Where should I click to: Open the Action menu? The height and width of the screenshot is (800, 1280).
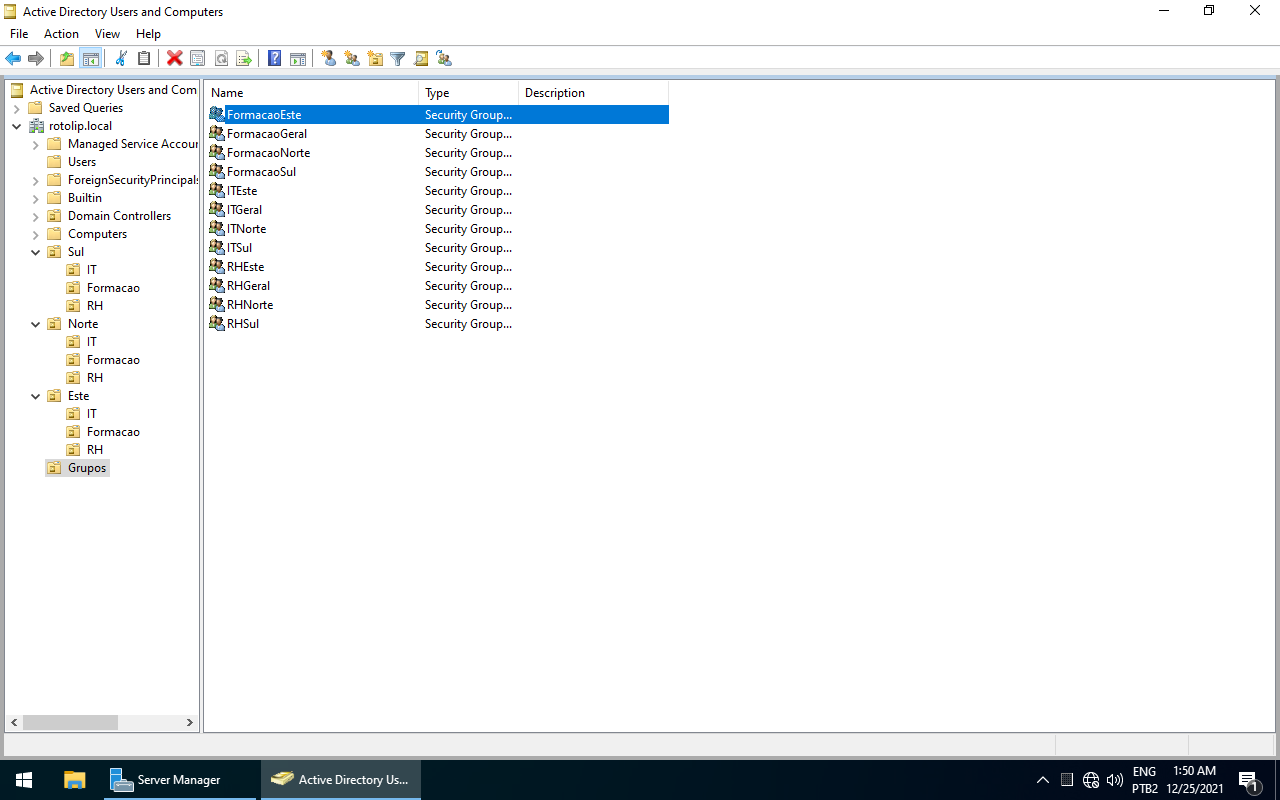[x=61, y=34]
